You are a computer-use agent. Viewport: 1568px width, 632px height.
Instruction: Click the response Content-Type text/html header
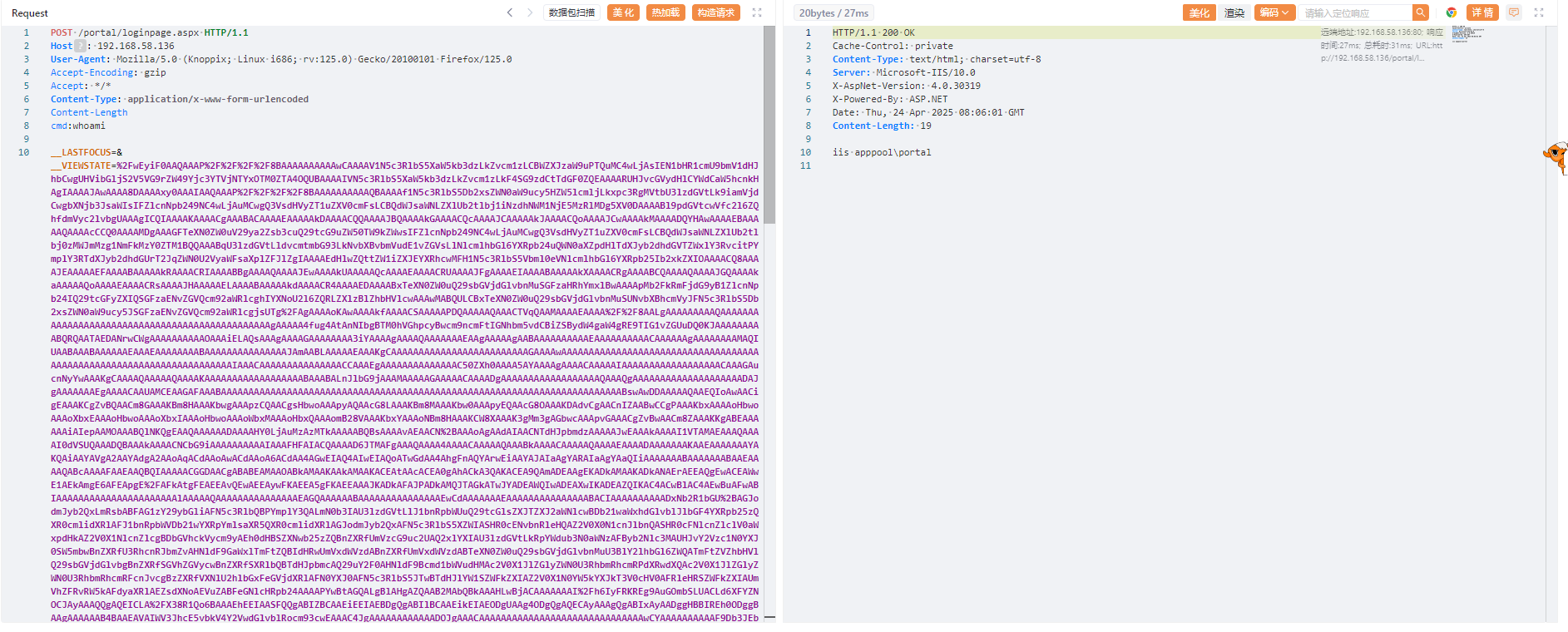tap(937, 60)
